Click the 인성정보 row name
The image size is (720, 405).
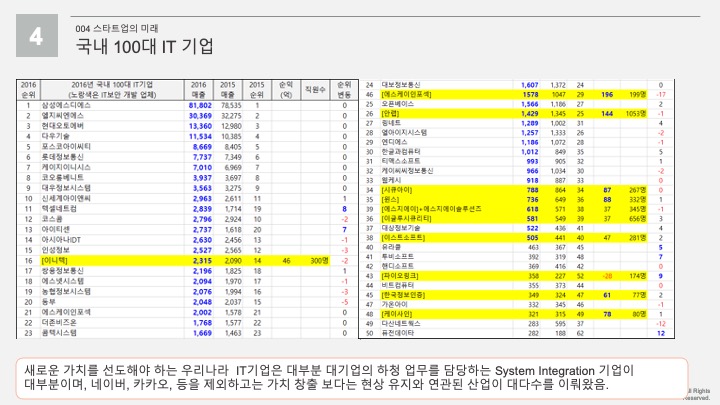click(56, 250)
